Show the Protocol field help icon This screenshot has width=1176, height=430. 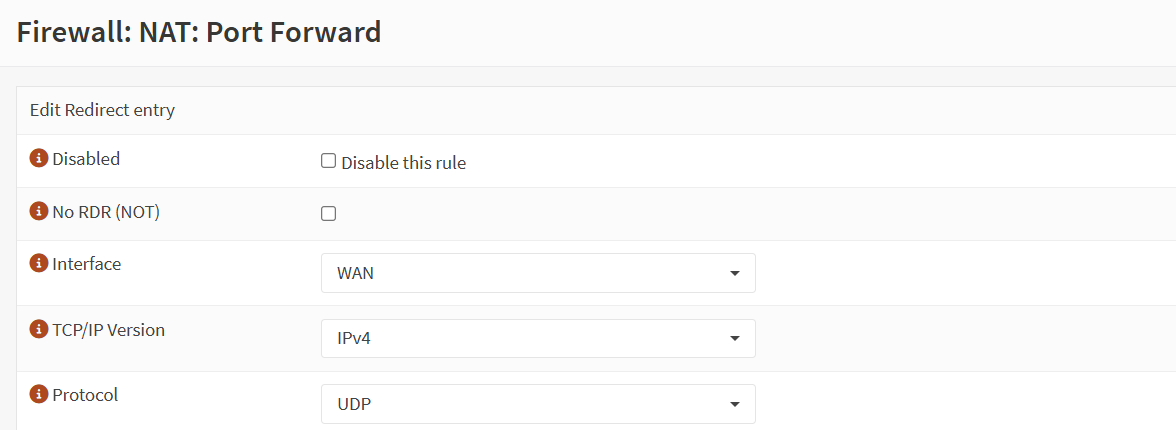click(39, 395)
